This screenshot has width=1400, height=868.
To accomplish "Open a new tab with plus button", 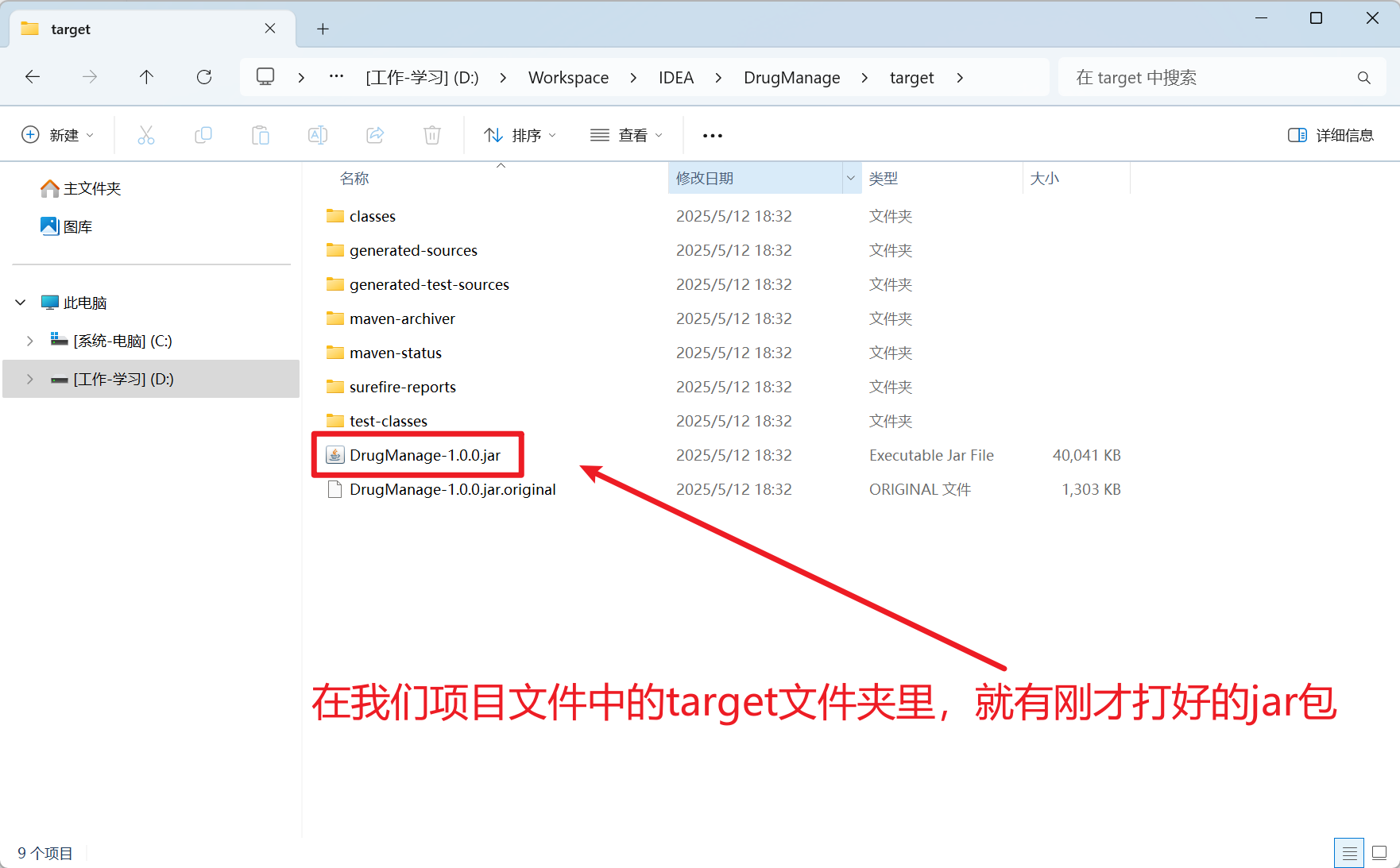I will (323, 29).
